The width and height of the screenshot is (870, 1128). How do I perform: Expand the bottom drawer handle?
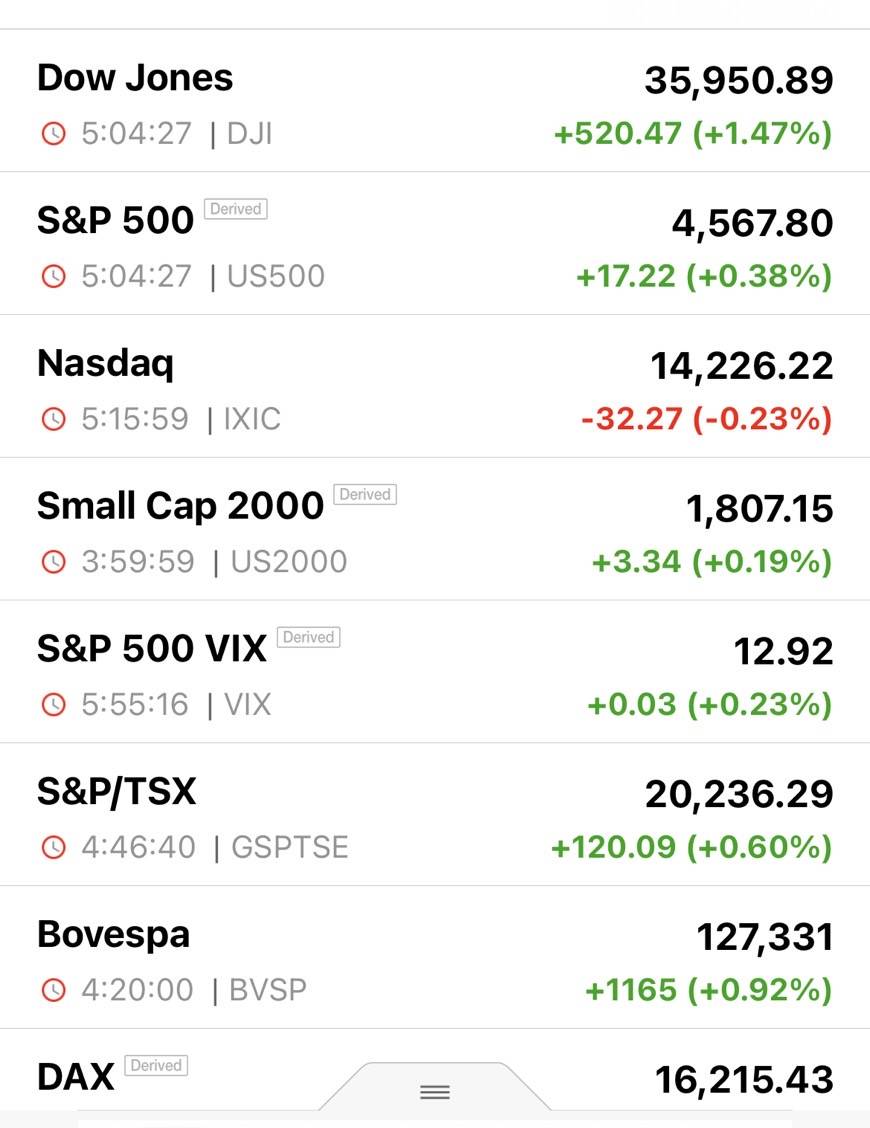(x=435, y=1092)
